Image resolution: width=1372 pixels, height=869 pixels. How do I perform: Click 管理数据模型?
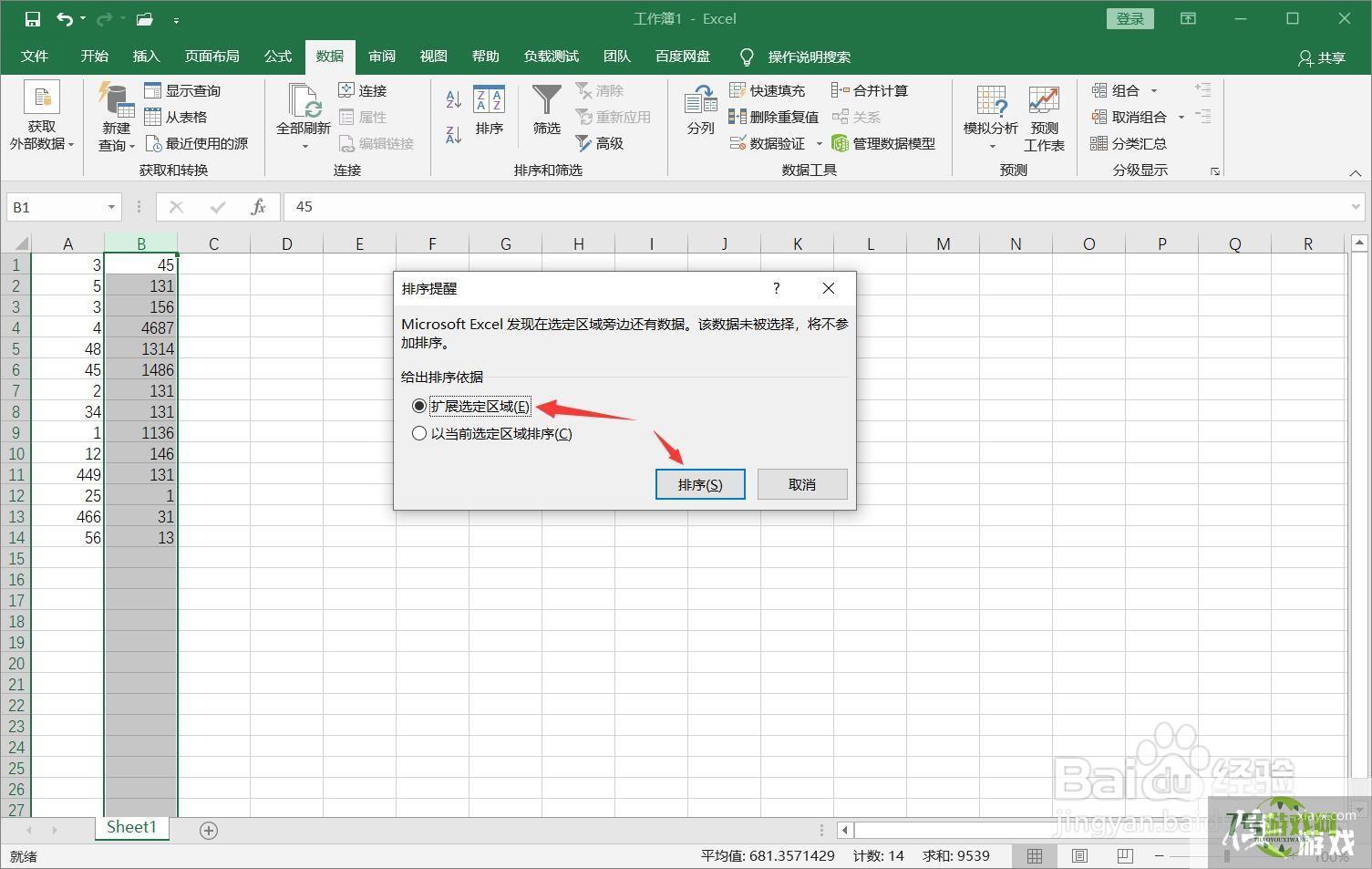[883, 143]
